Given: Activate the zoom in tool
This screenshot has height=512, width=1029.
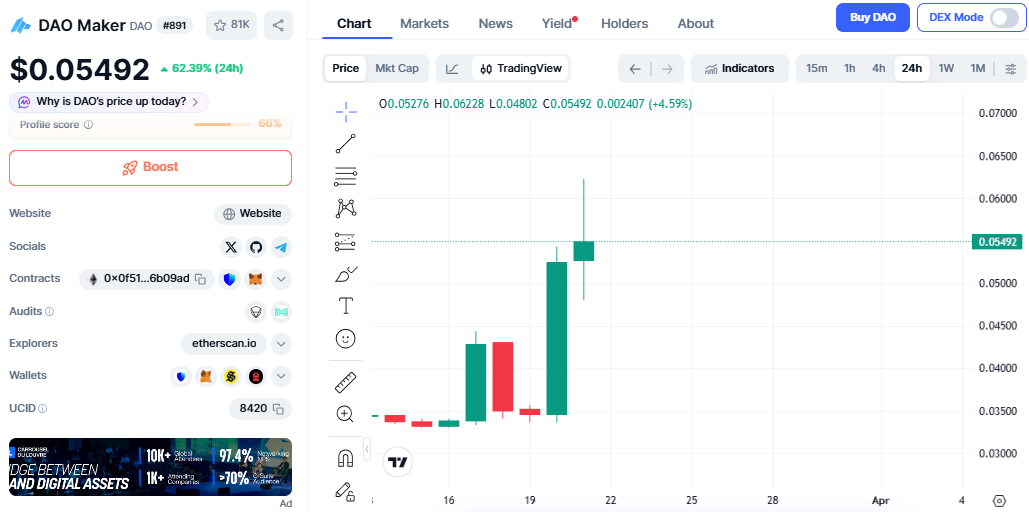Looking at the screenshot, I should (x=346, y=414).
